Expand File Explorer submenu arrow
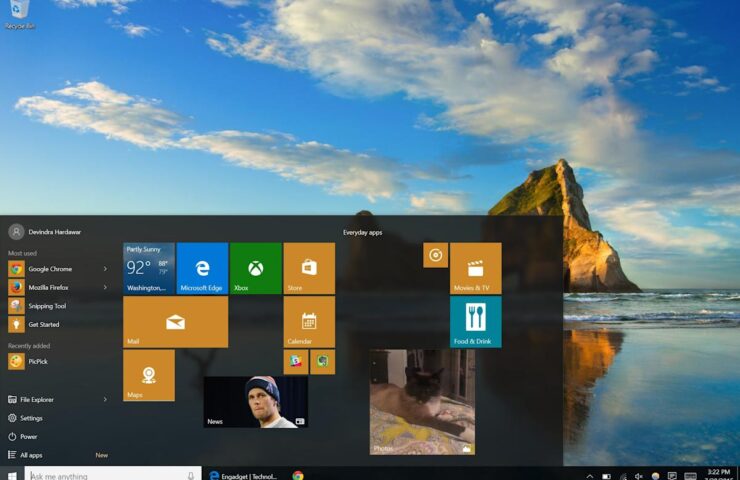Viewport: 740px width, 480px height. click(105, 399)
